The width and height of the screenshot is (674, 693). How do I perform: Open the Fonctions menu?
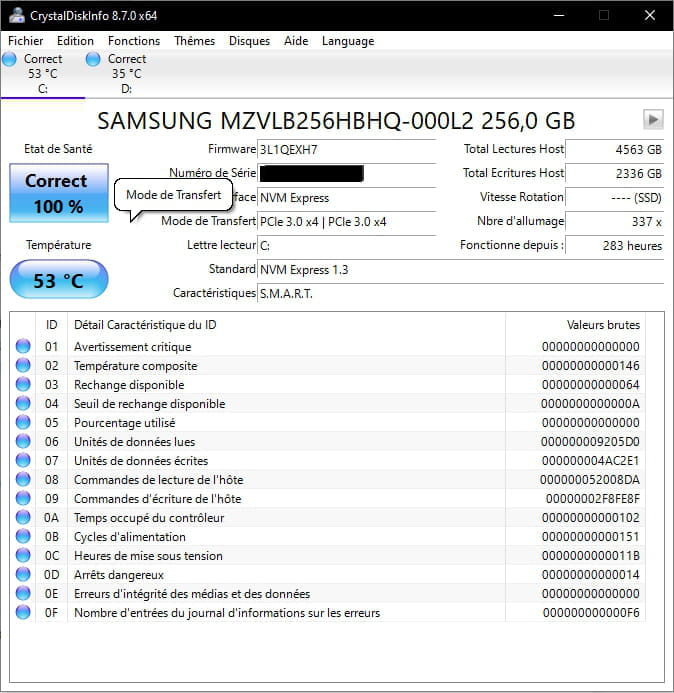pos(134,41)
